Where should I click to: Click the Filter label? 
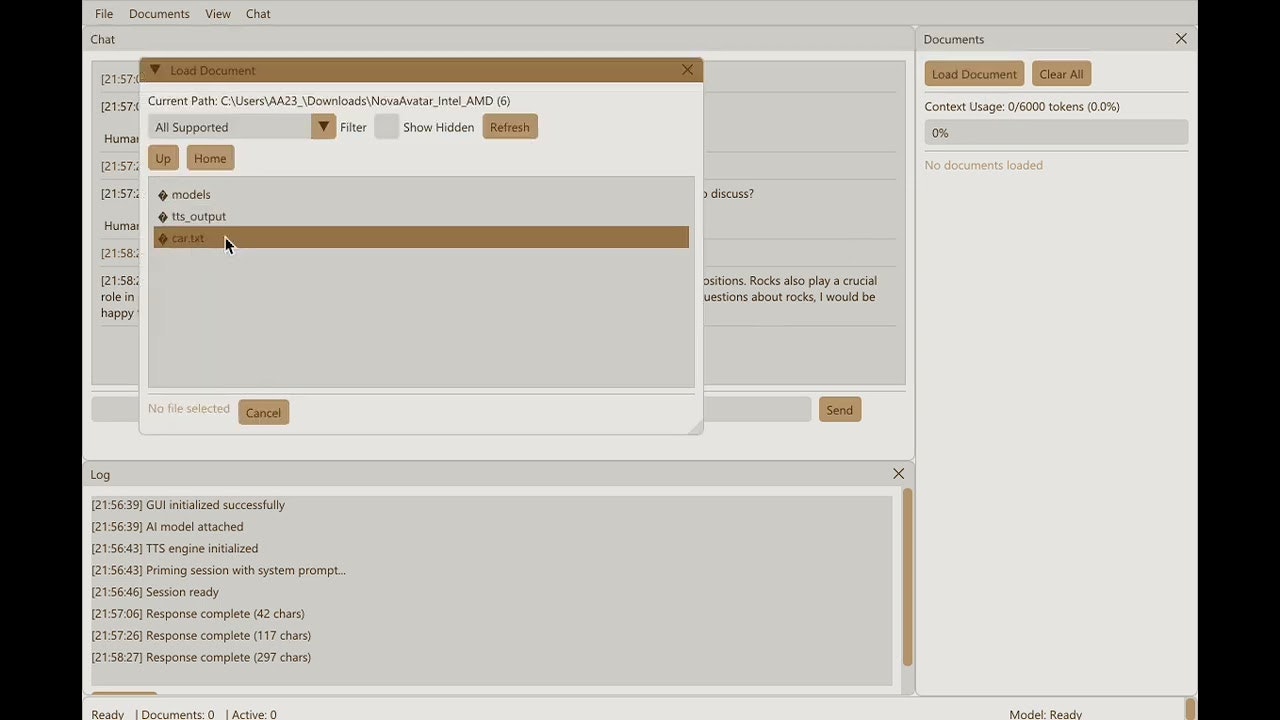353,127
